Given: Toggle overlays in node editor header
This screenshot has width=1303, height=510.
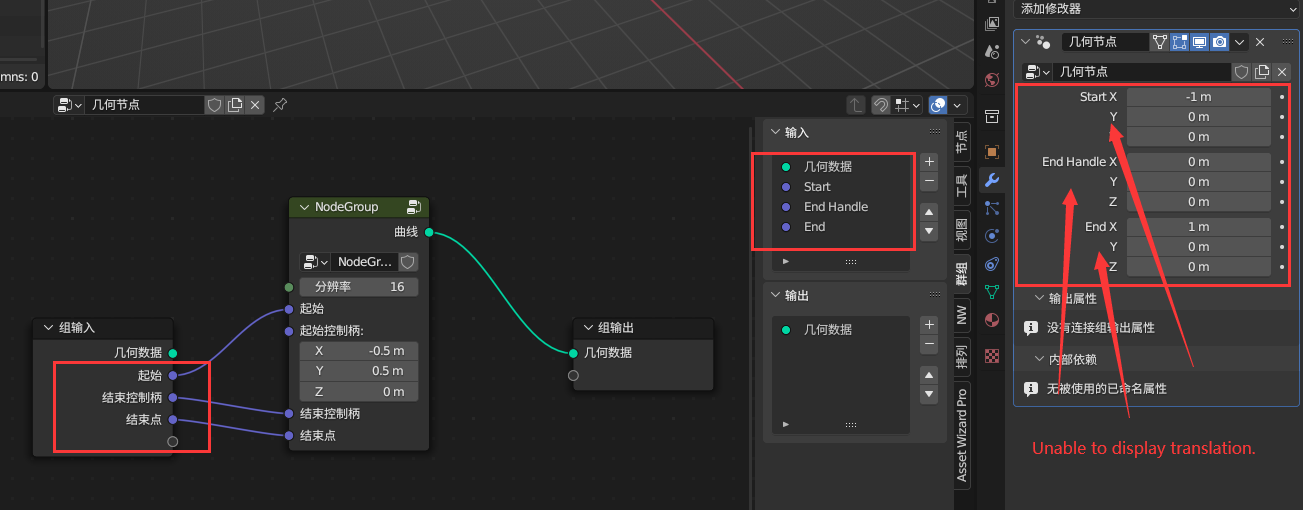Looking at the screenshot, I should pyautogui.click(x=938, y=104).
